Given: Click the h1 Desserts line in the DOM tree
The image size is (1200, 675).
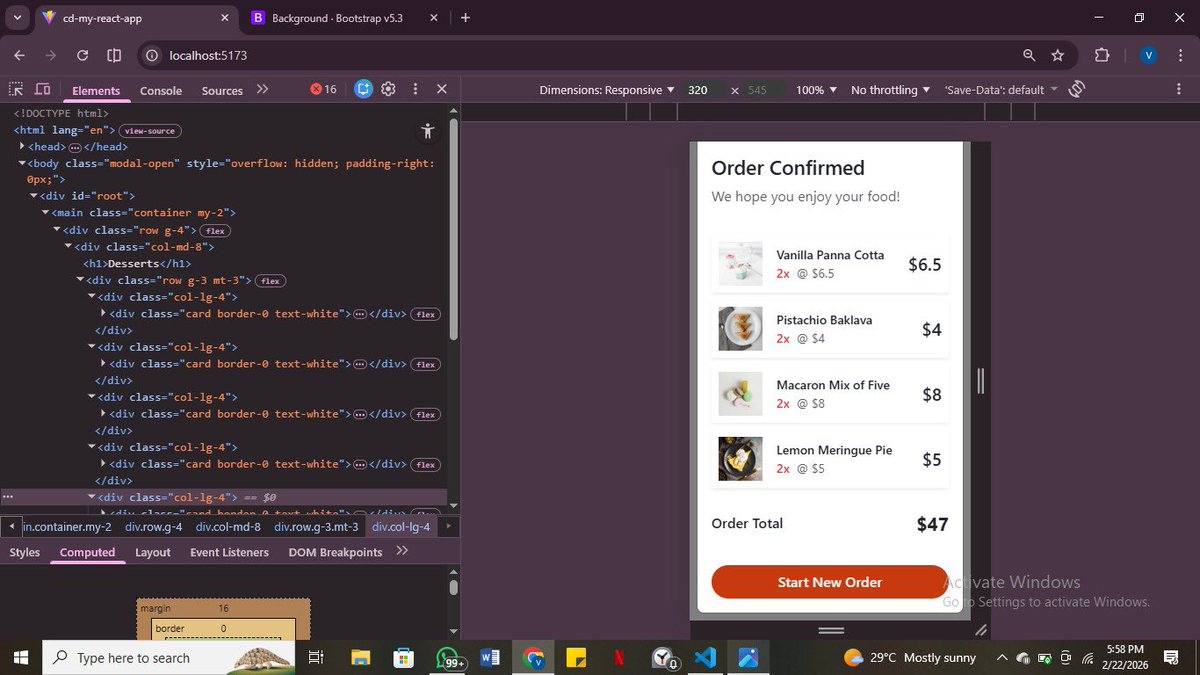Looking at the screenshot, I should [x=138, y=264].
